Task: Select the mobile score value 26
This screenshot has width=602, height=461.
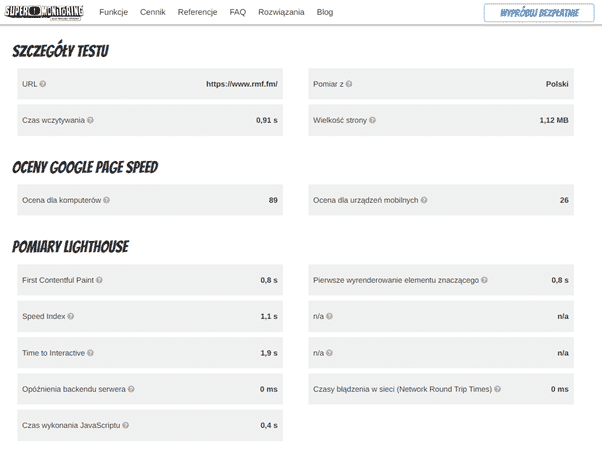Action: coord(564,200)
